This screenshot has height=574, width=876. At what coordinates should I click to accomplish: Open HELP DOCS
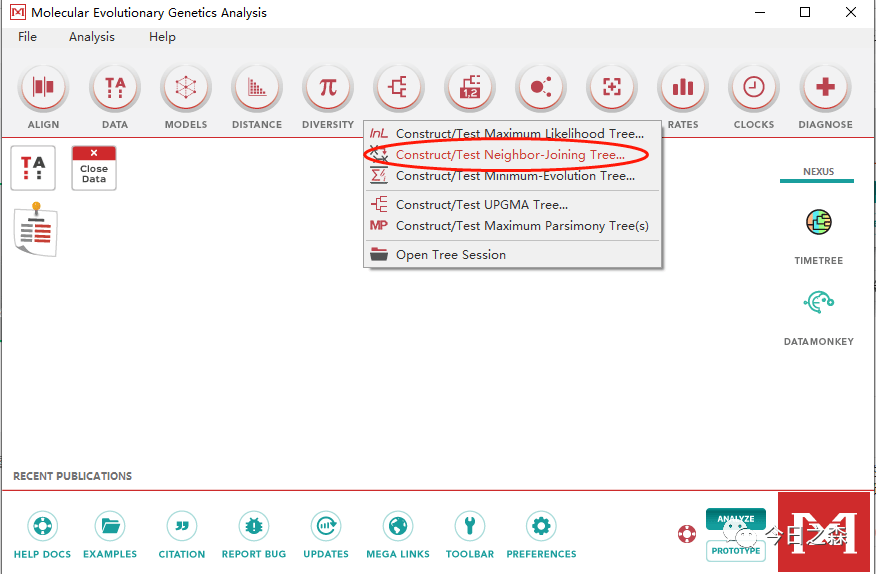(42, 526)
